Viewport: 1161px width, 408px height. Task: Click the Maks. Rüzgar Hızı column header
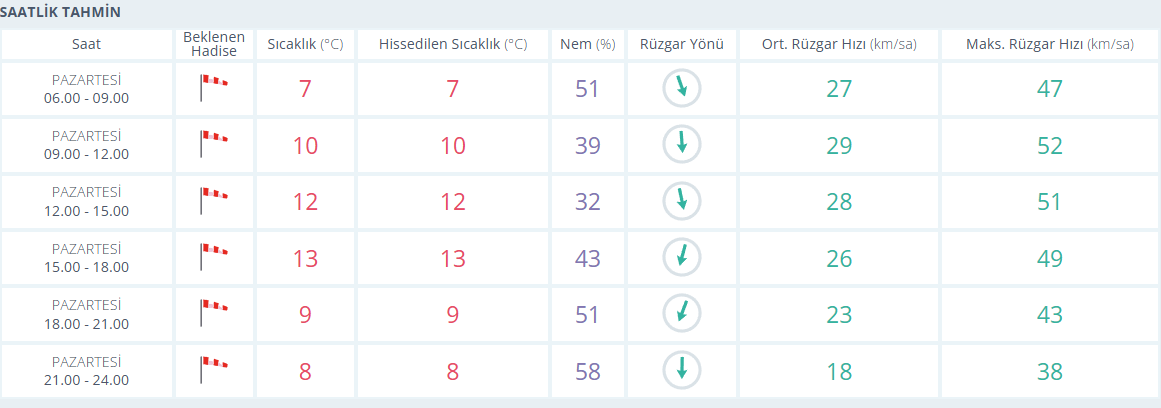1049,44
